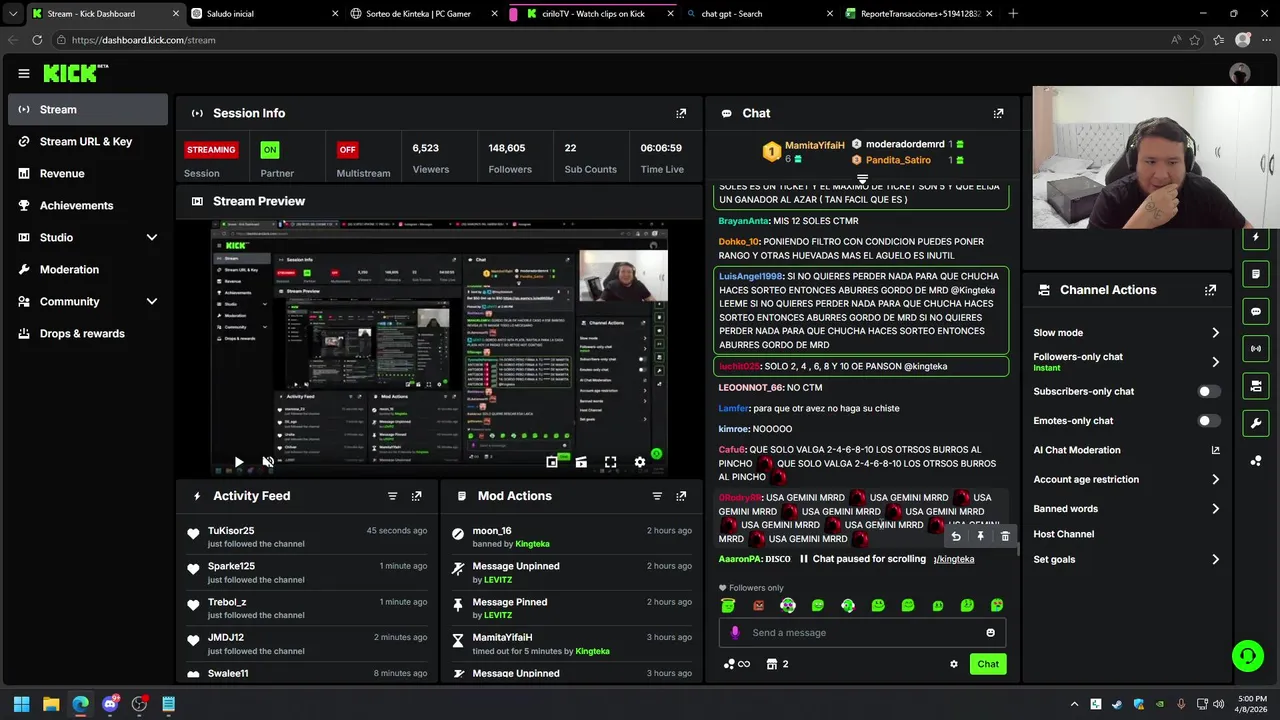Click the browser address bar
1280x720 pixels.
pos(610,40)
